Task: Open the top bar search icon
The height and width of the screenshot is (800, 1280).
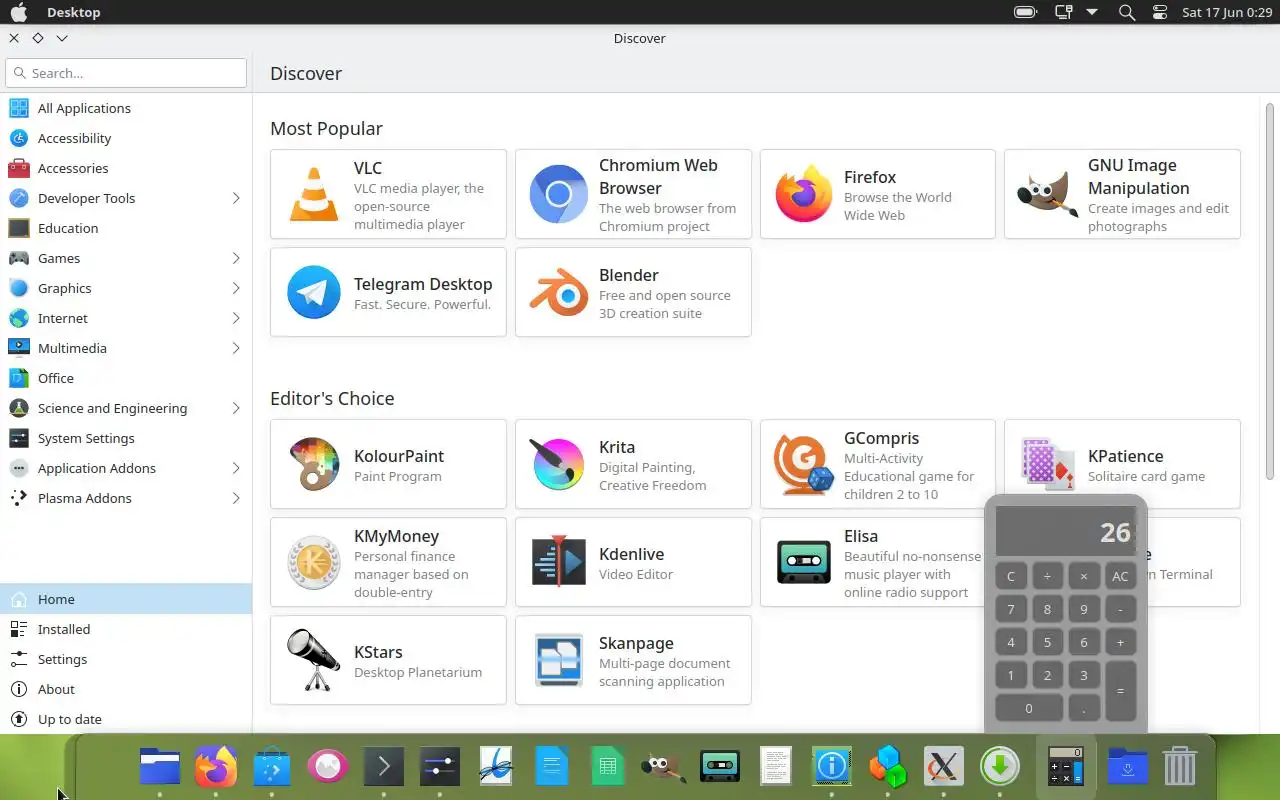Action: click(1127, 12)
